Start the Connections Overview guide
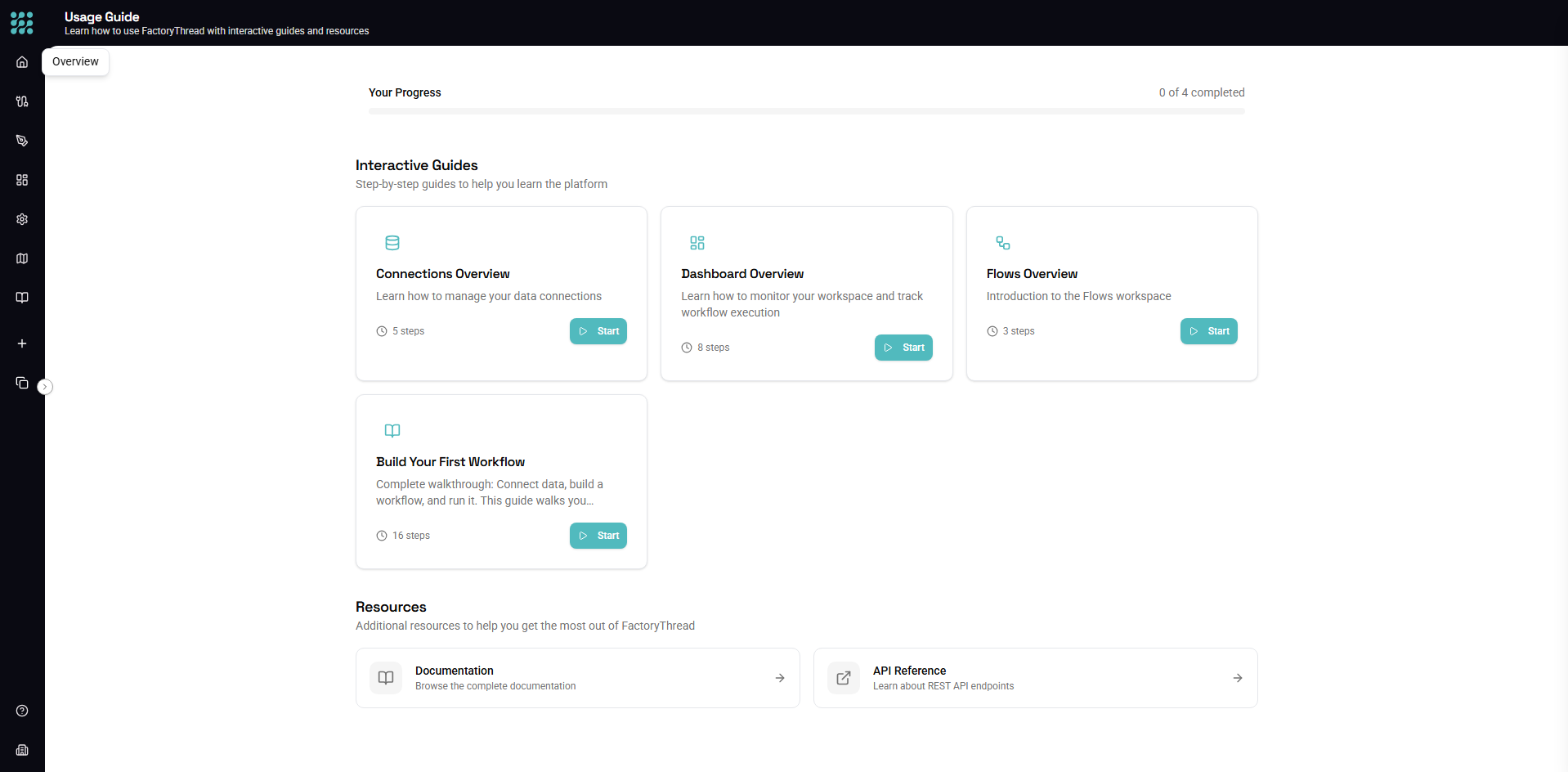The height and width of the screenshot is (772, 1568). tap(598, 331)
